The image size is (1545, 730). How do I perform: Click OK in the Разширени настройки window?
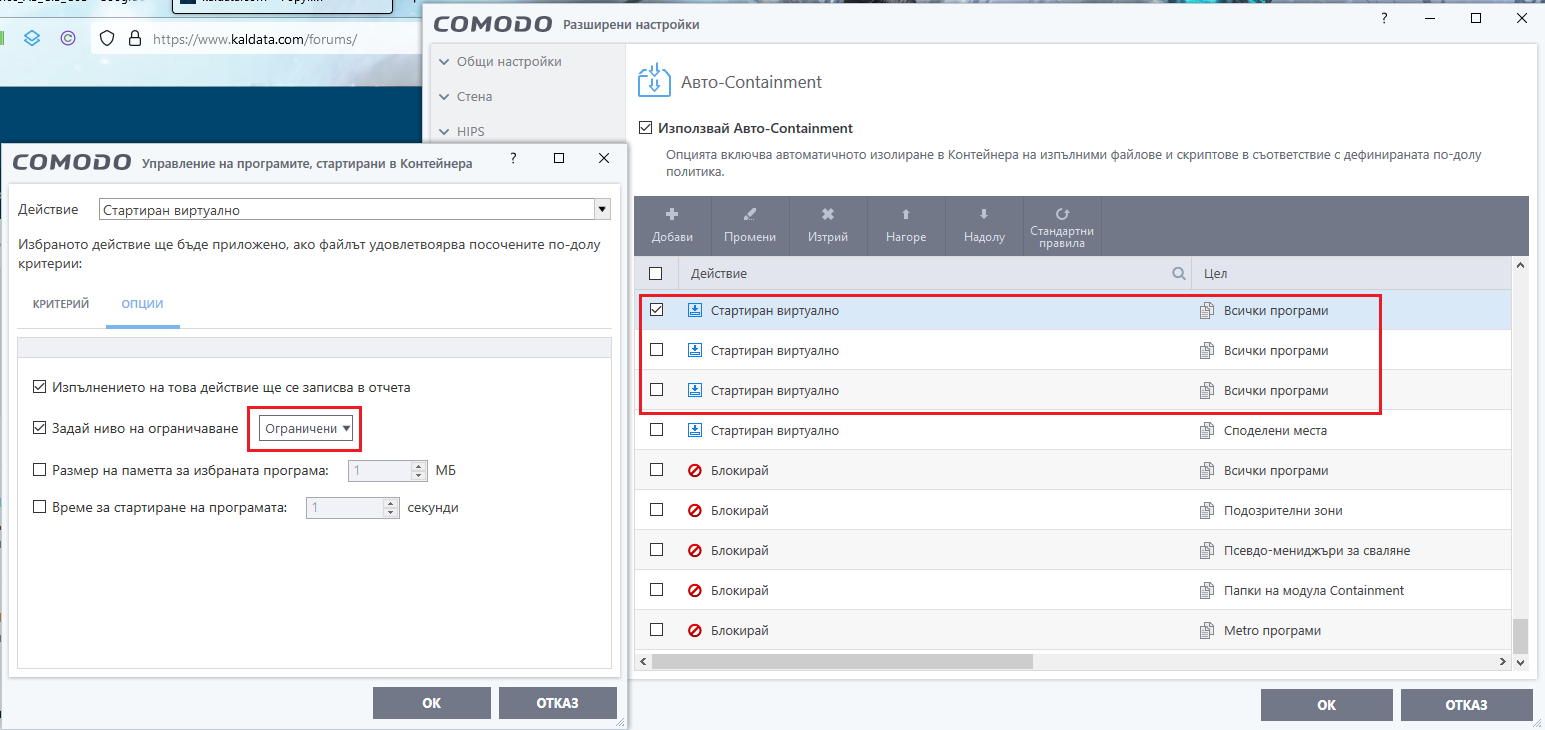1326,705
